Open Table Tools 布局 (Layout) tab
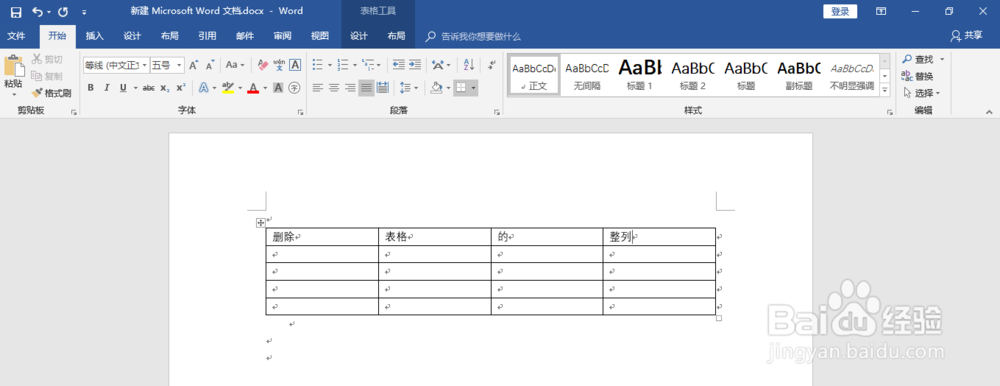 coord(396,36)
